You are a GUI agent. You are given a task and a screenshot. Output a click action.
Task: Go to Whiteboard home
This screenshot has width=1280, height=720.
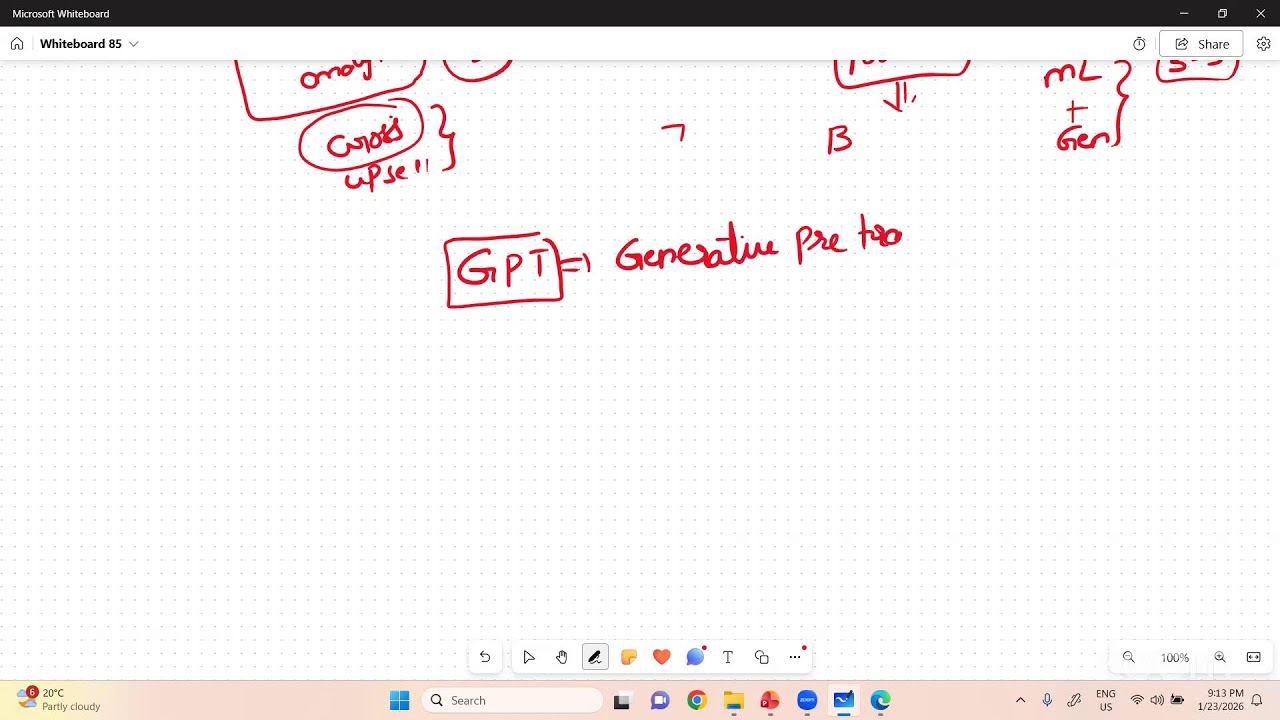[x=17, y=44]
